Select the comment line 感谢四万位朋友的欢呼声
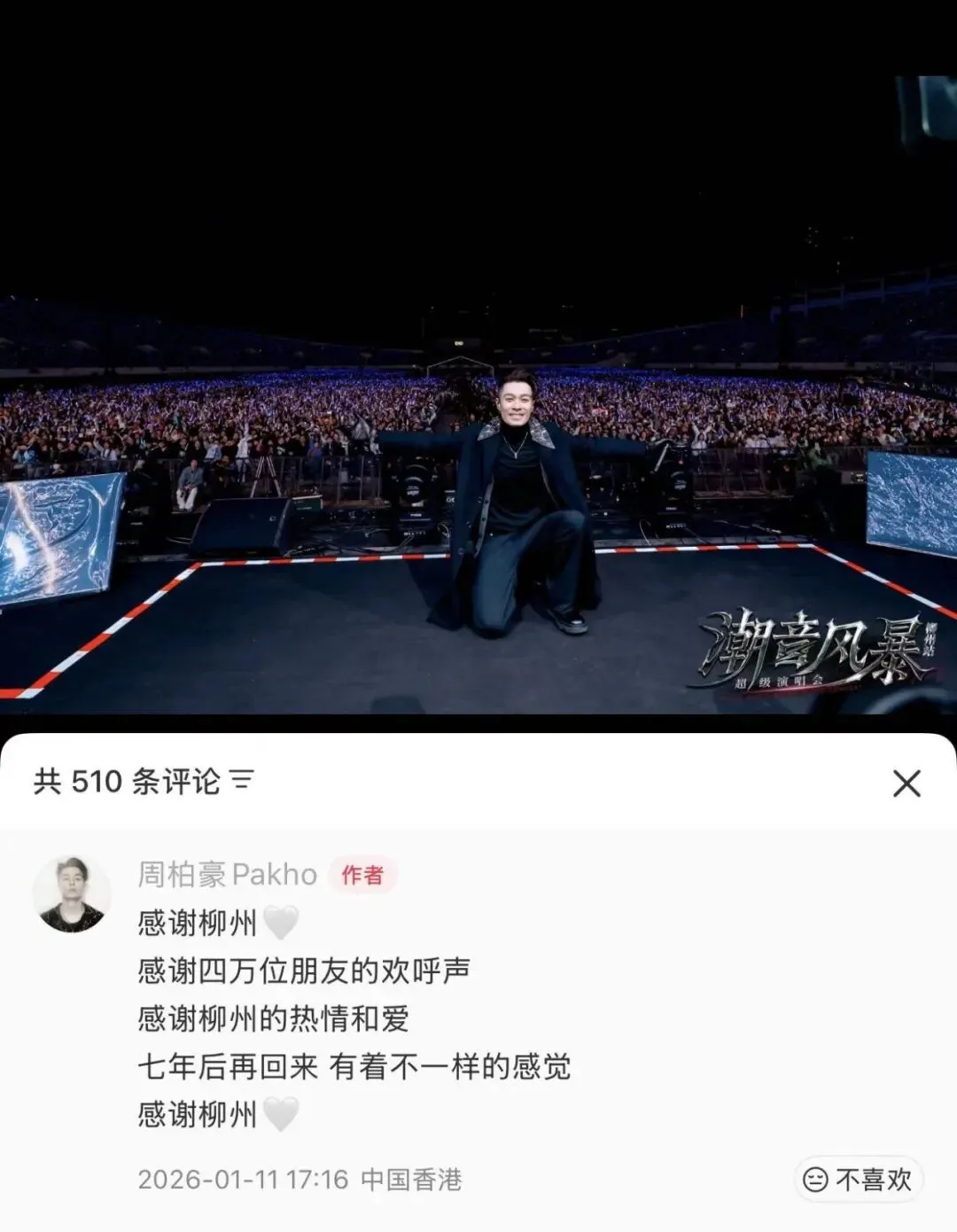 (304, 971)
